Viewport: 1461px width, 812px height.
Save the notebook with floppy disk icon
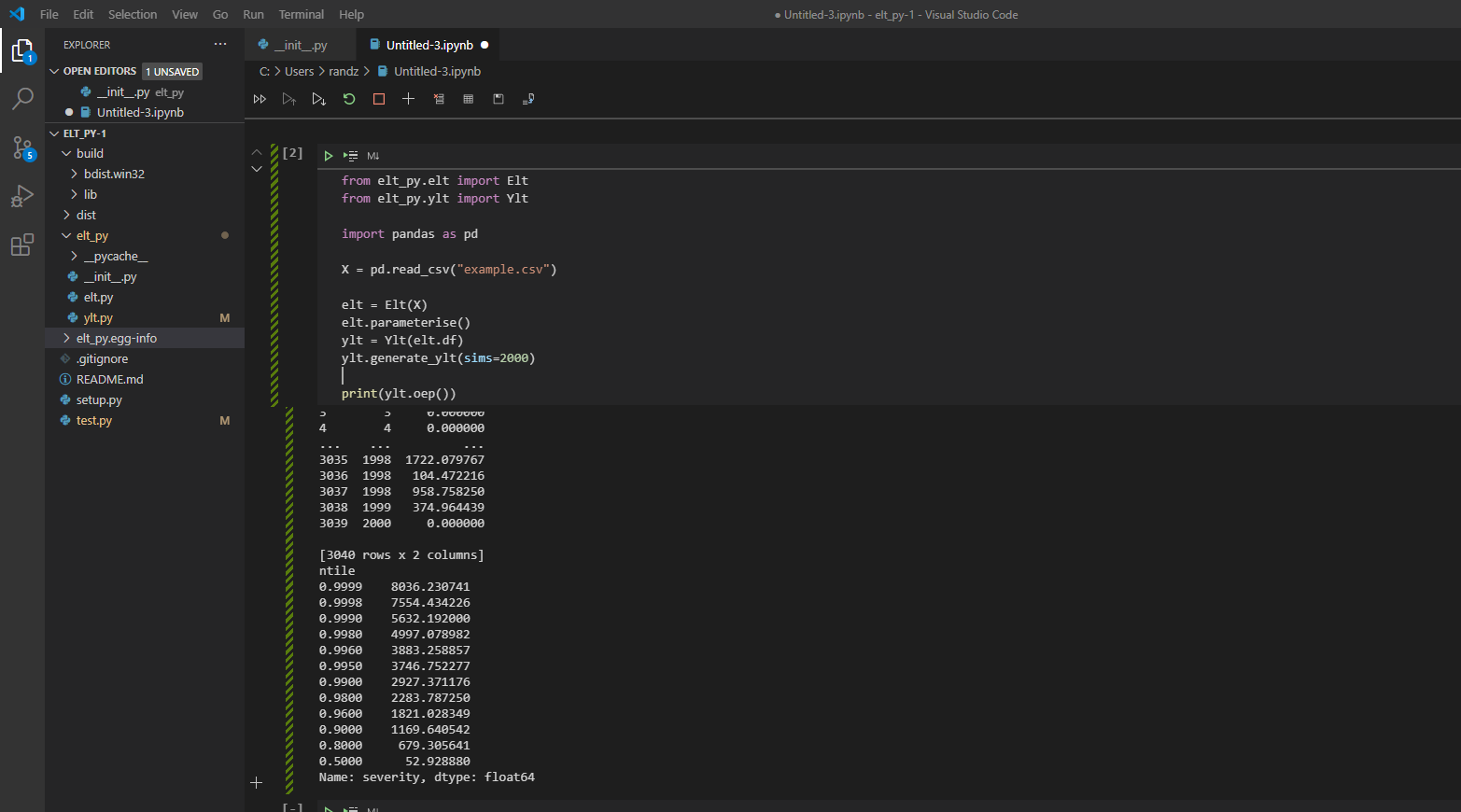(x=499, y=99)
